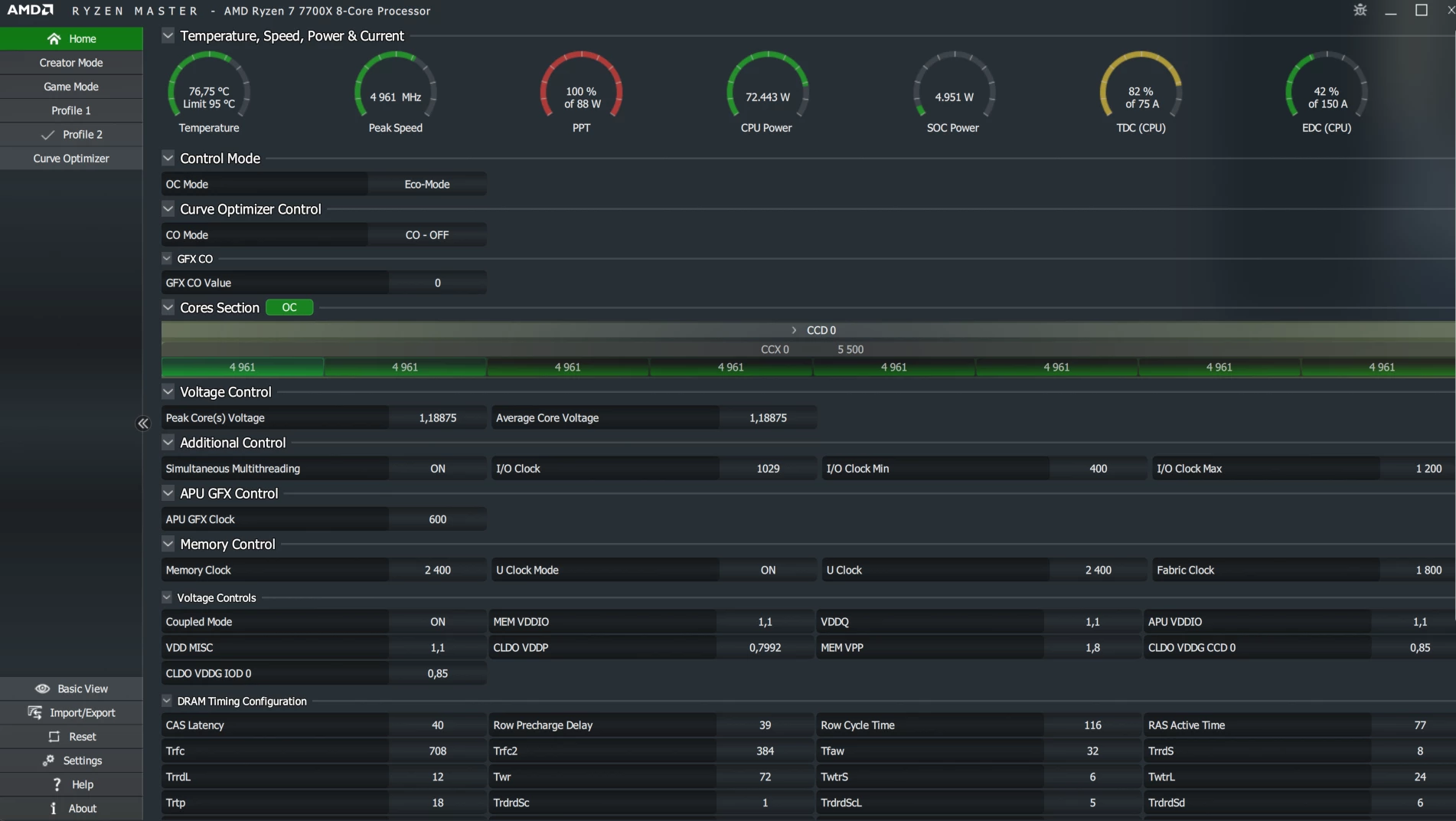This screenshot has height=821, width=1456.
Task: Collapse the Additional Control section
Action: tap(168, 442)
